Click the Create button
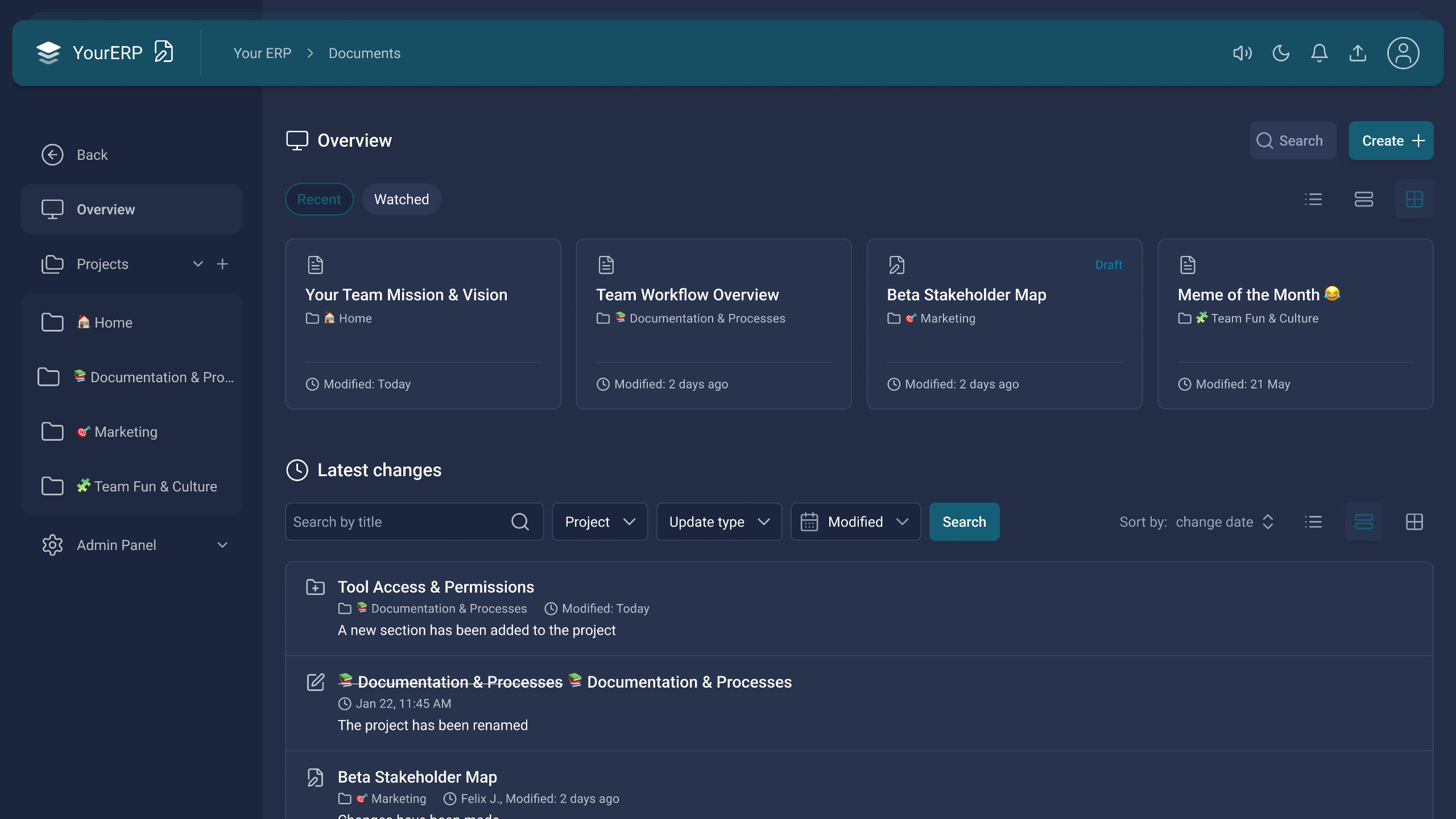The width and height of the screenshot is (1456, 819). [x=1391, y=140]
